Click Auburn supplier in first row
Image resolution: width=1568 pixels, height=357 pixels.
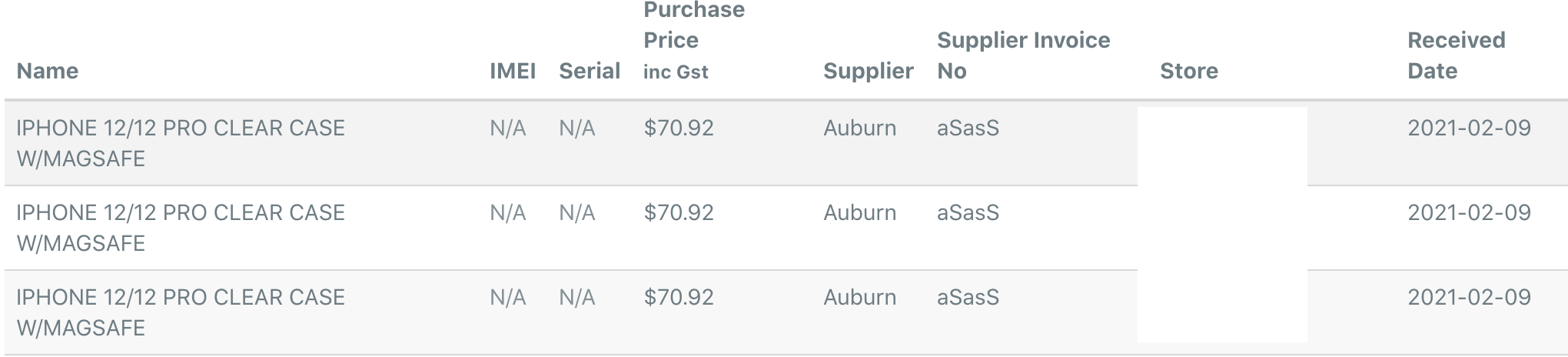point(860,128)
